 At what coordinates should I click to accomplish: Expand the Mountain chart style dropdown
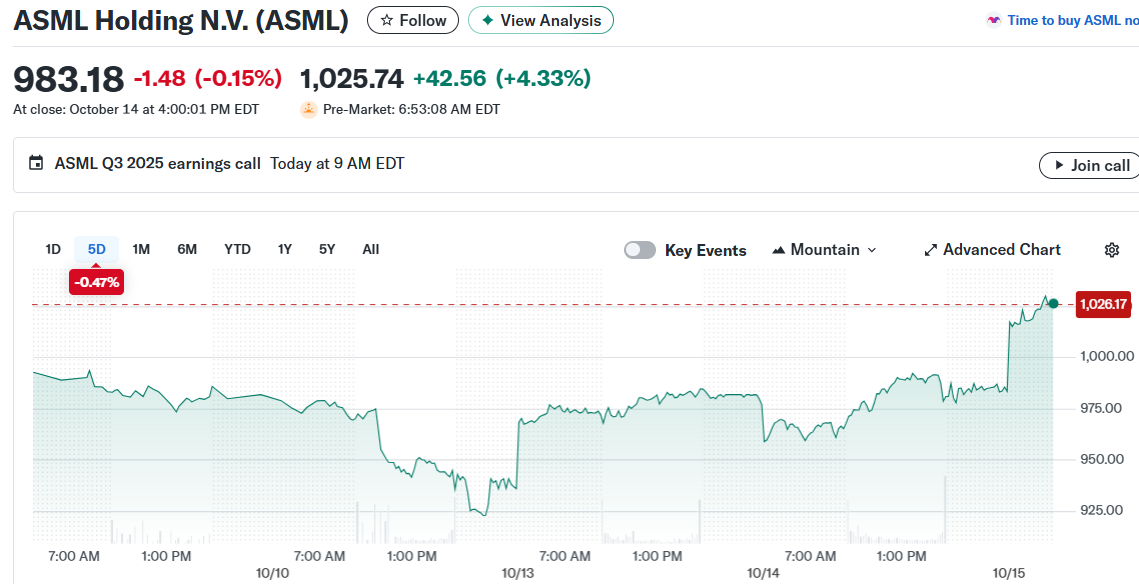(871, 250)
